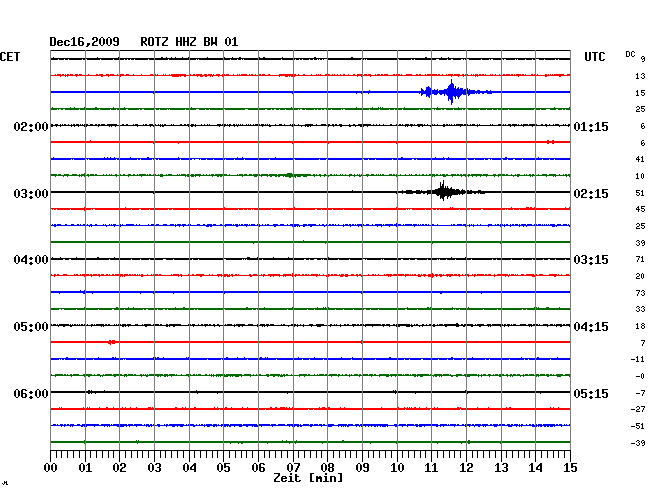Click the 04:15 UTC time label

point(591,327)
